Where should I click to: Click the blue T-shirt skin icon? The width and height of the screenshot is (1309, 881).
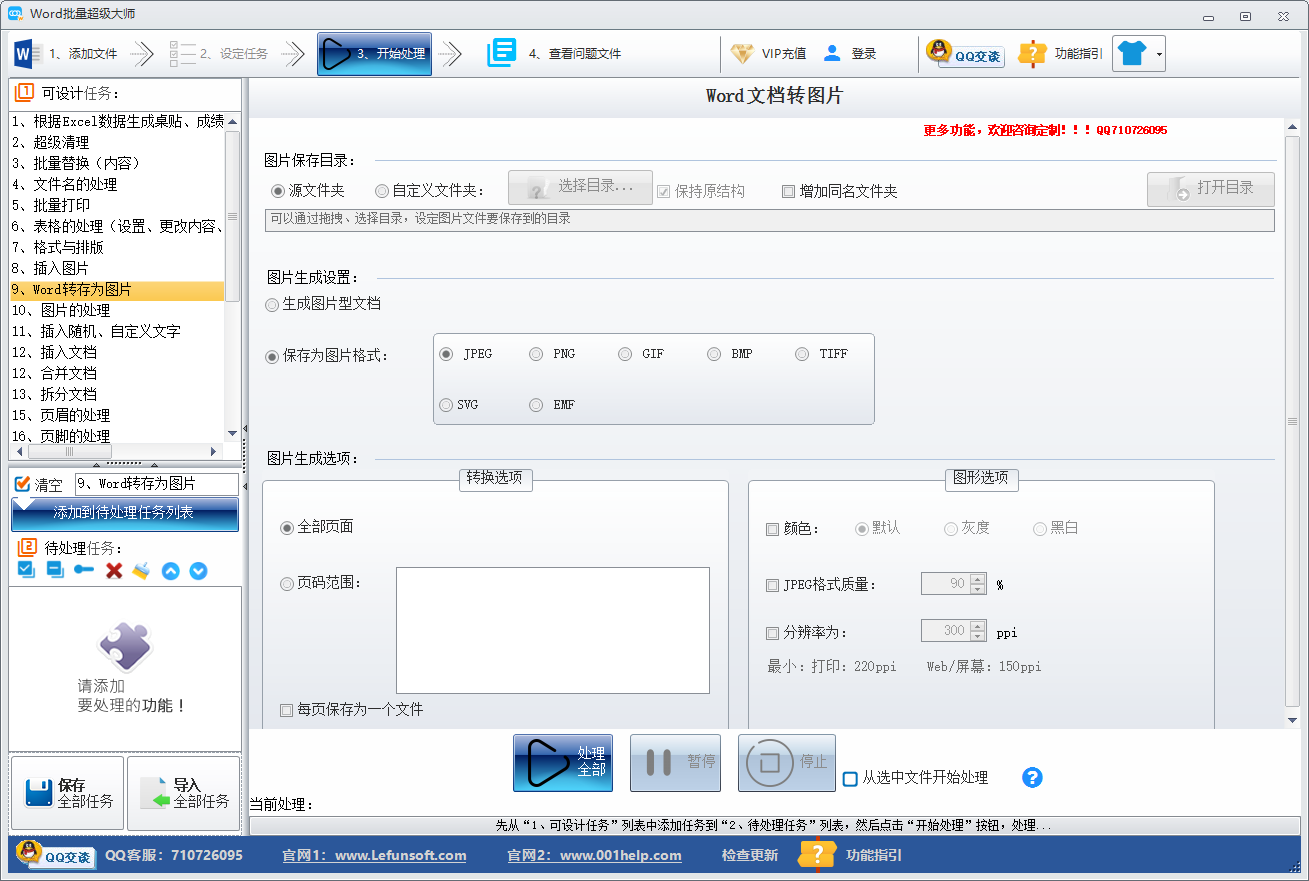1131,54
